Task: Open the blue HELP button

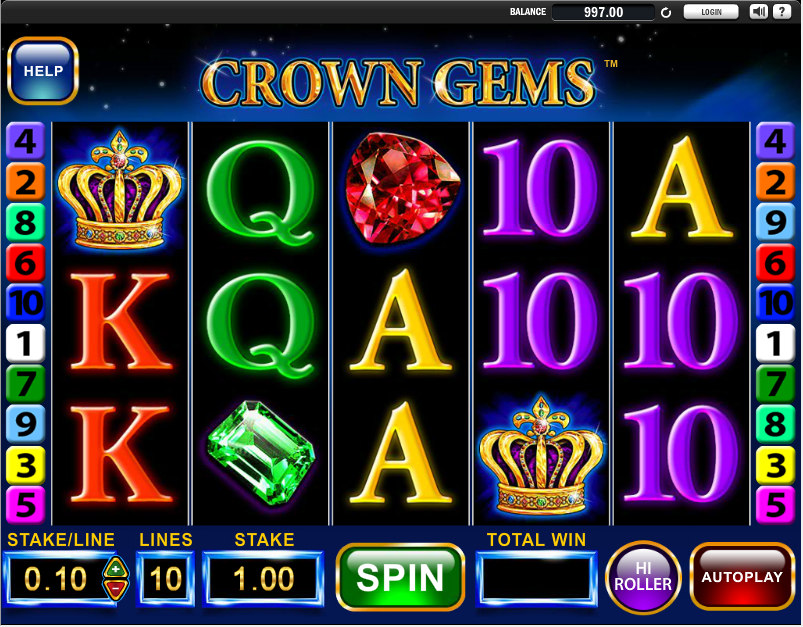Action: [x=43, y=71]
